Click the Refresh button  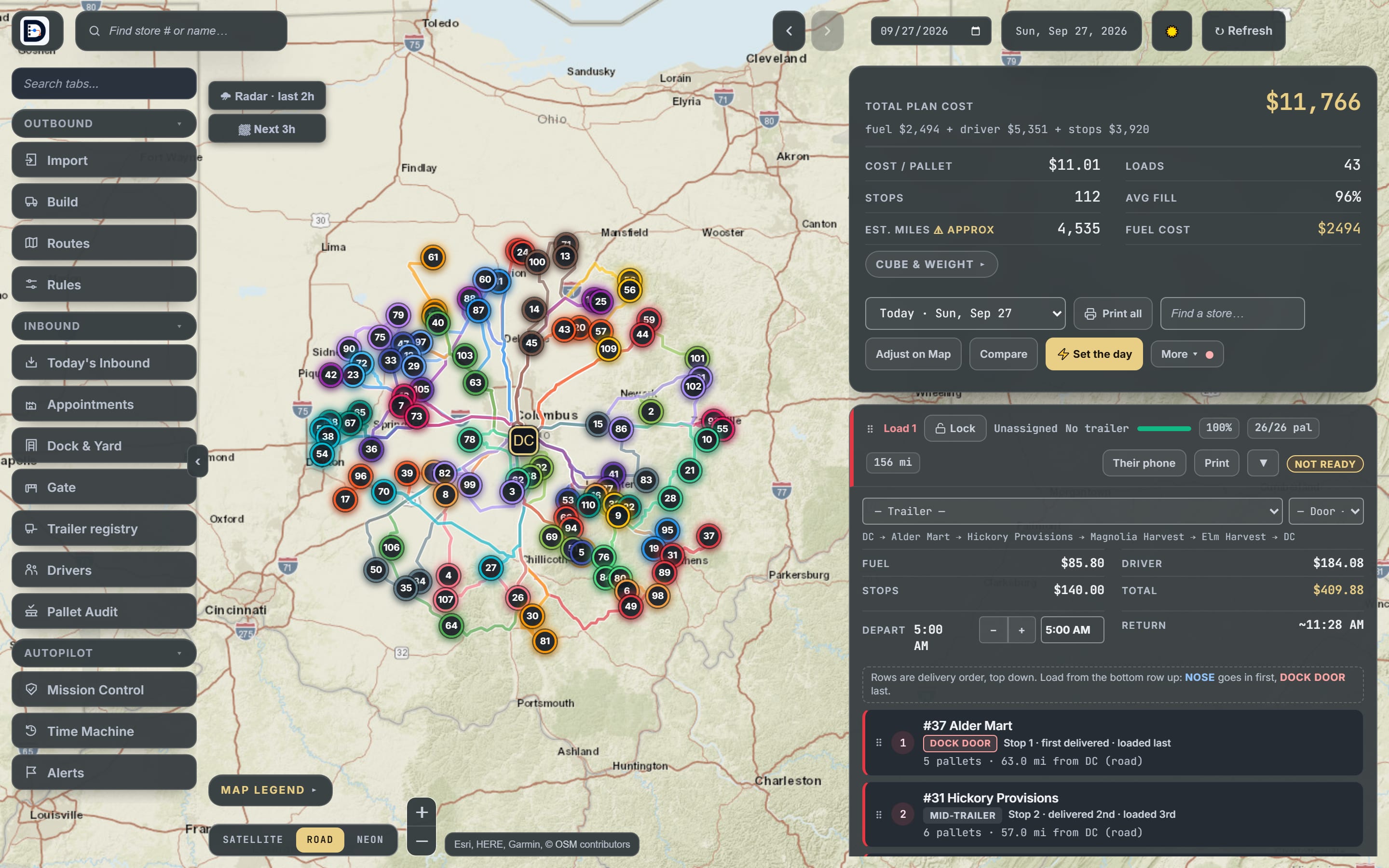point(1243,31)
